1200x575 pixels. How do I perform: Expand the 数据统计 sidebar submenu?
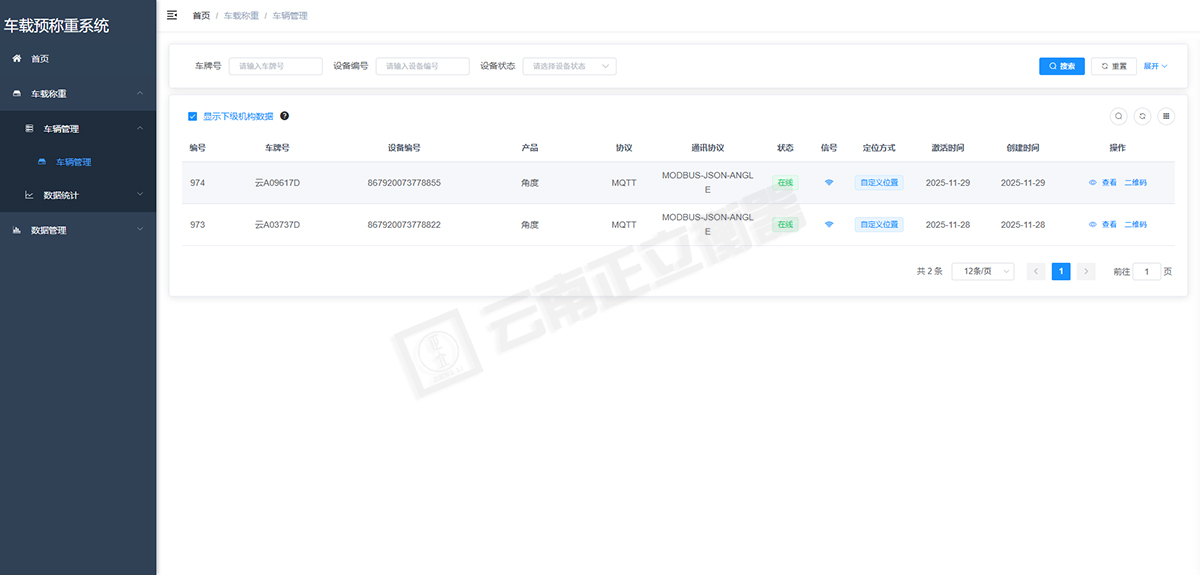pos(78,195)
